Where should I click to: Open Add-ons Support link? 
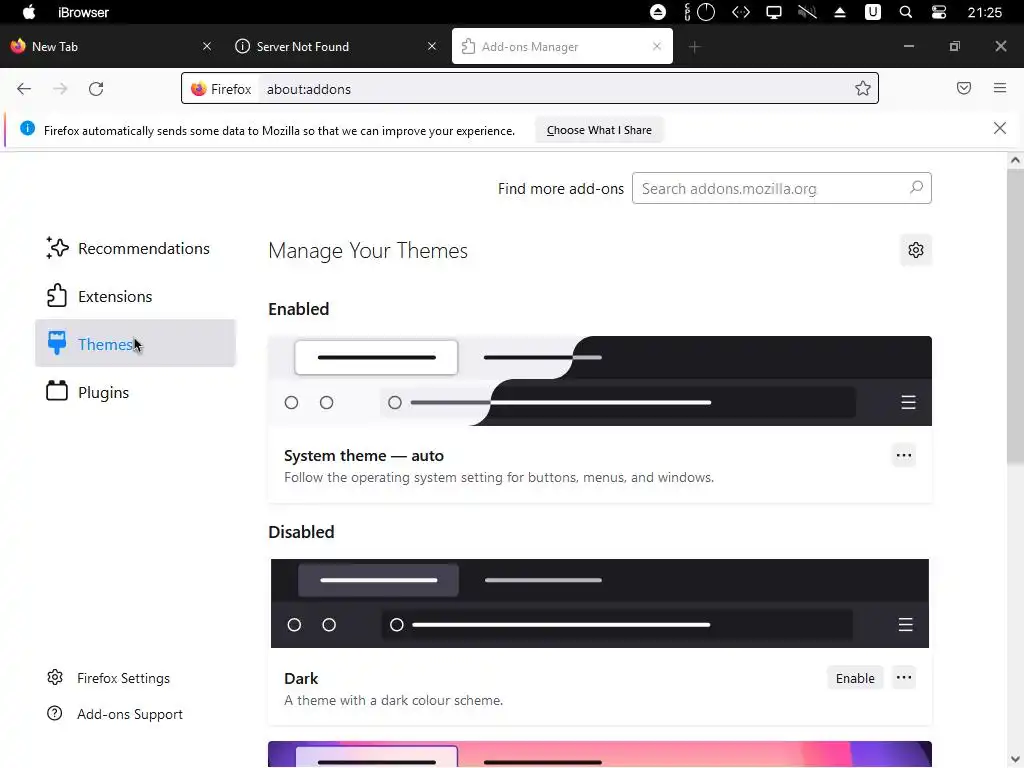[129, 714]
